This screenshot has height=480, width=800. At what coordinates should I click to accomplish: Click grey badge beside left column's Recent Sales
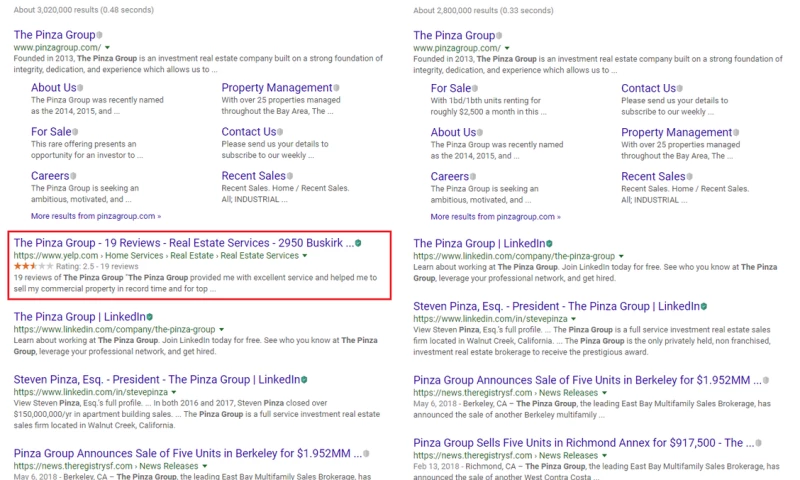(290, 176)
